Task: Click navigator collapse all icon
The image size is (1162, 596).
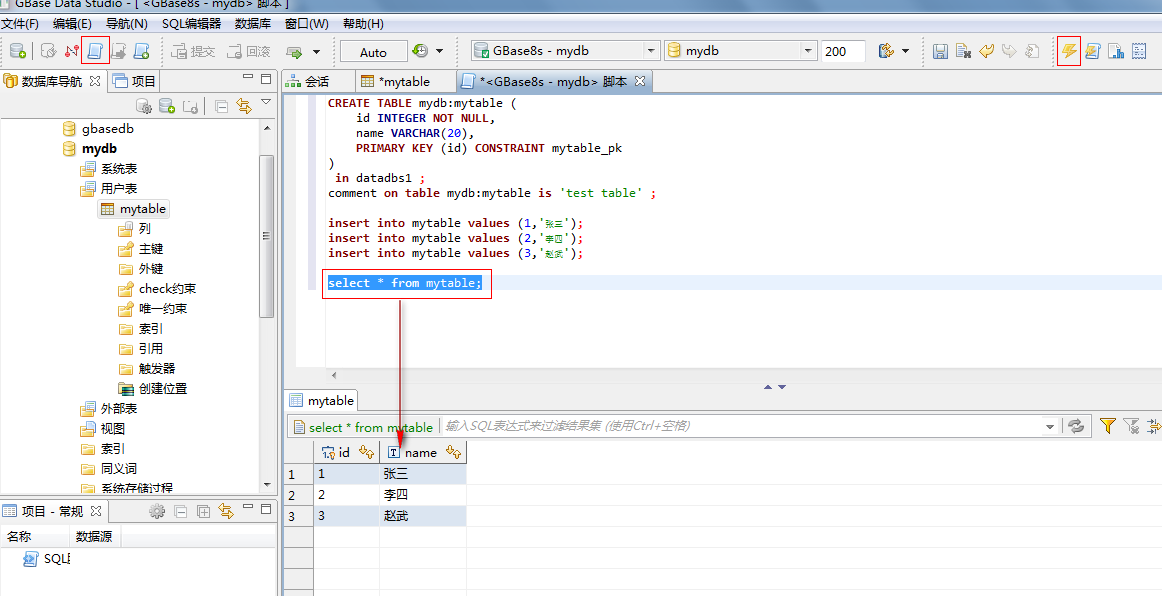Action: 221,106
